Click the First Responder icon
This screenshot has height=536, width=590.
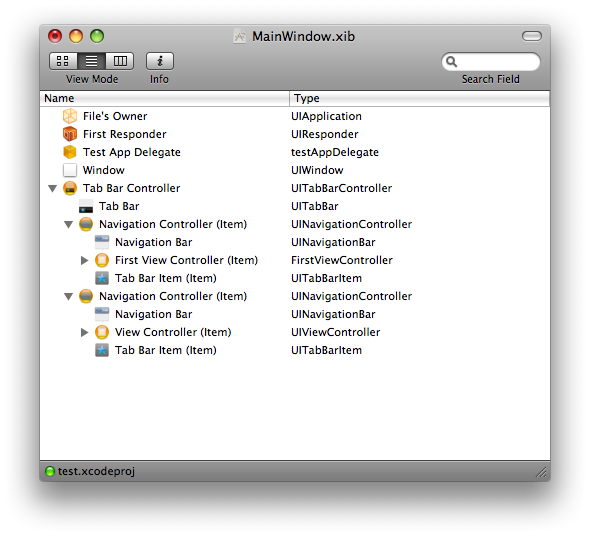point(70,134)
